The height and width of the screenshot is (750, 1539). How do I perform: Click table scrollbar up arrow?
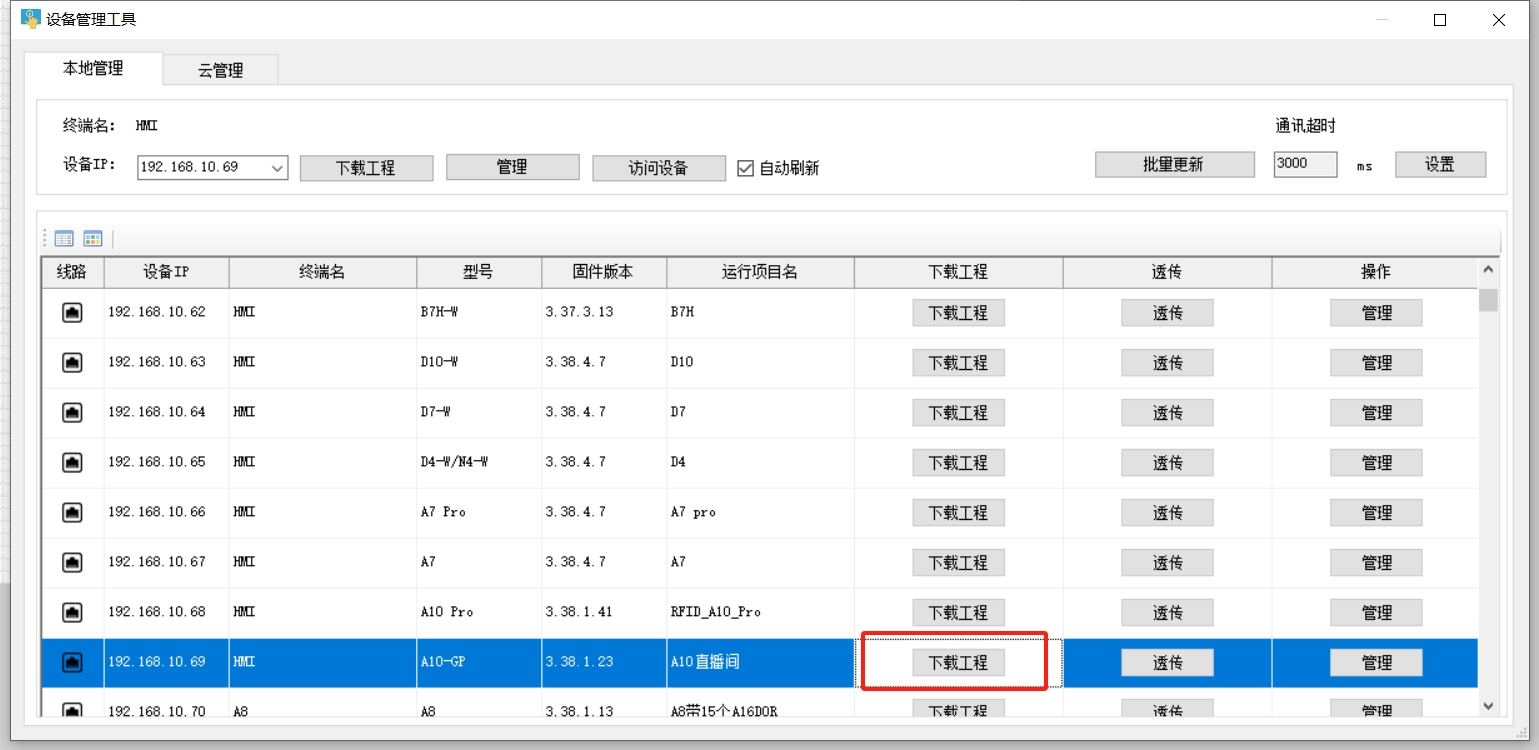pos(1488,270)
